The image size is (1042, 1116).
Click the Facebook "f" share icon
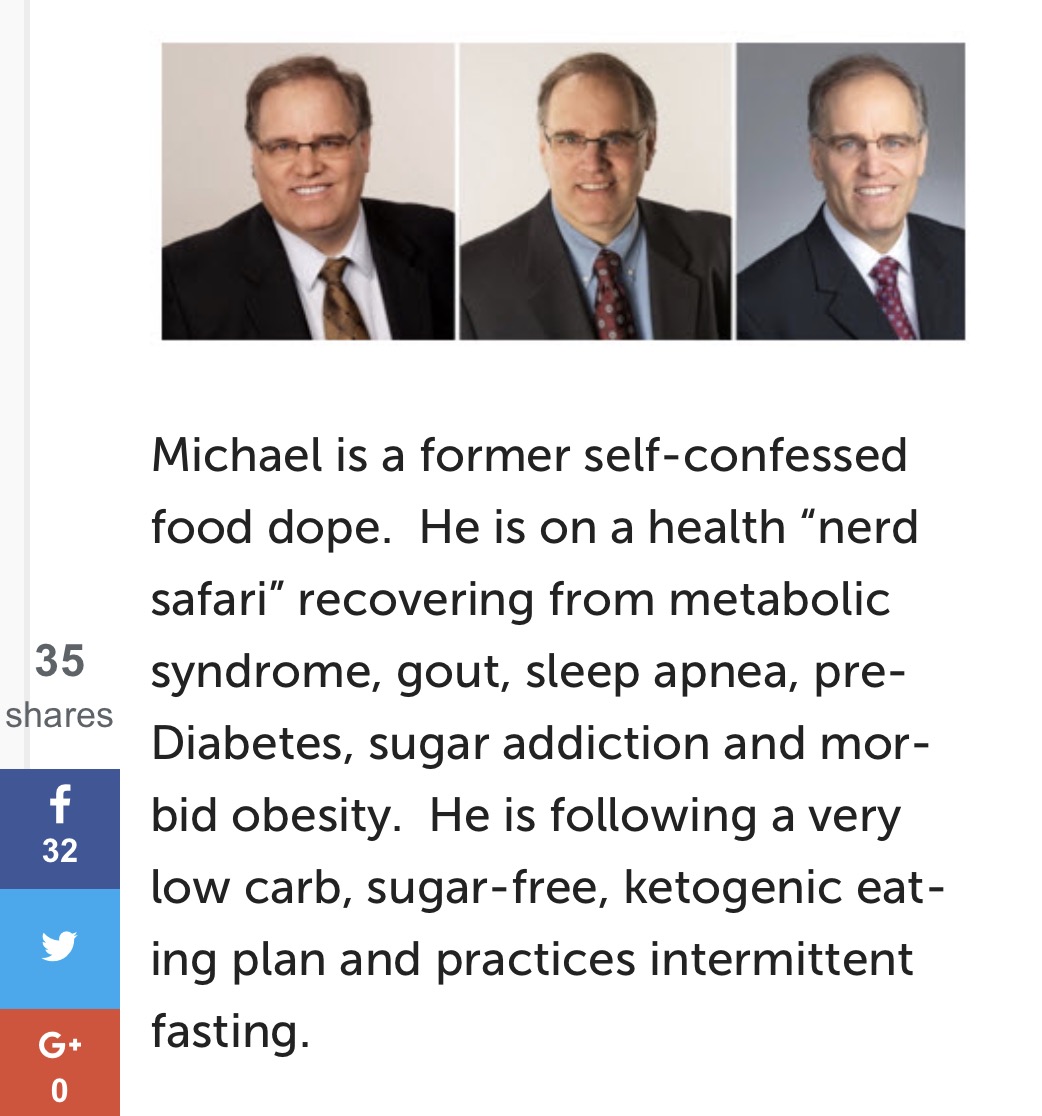(60, 804)
